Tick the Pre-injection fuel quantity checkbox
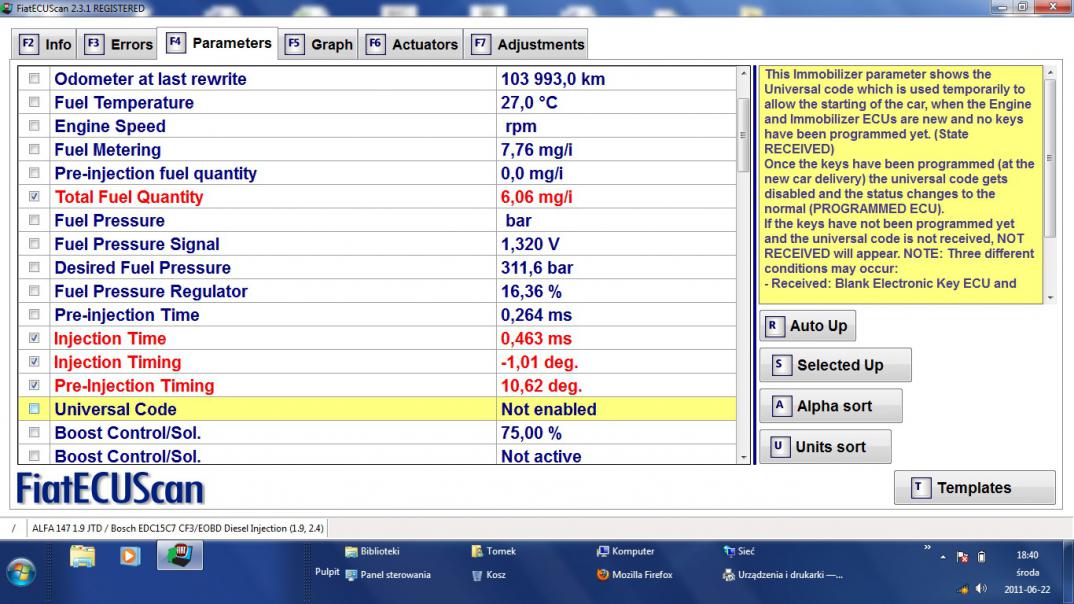The height and width of the screenshot is (604, 1074). [x=34, y=173]
